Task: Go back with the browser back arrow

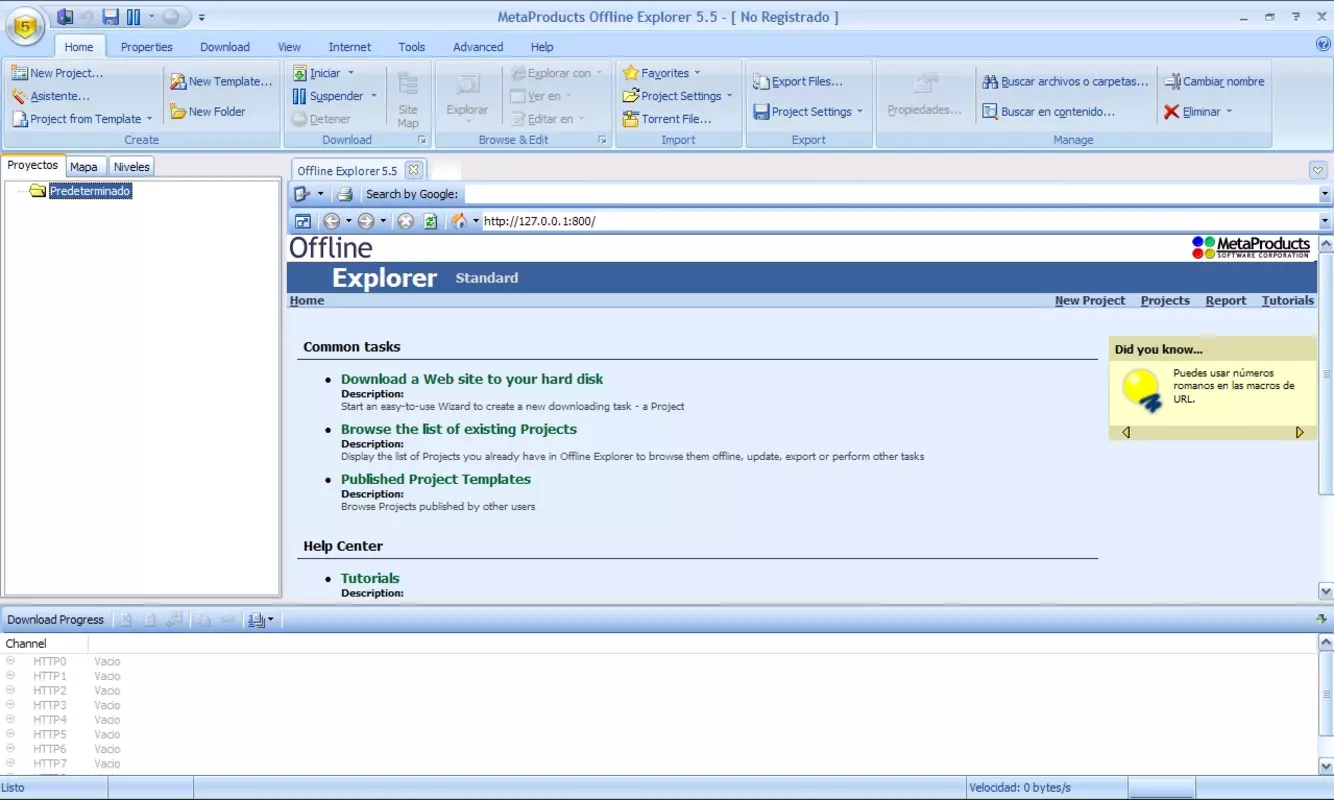Action: (x=332, y=222)
